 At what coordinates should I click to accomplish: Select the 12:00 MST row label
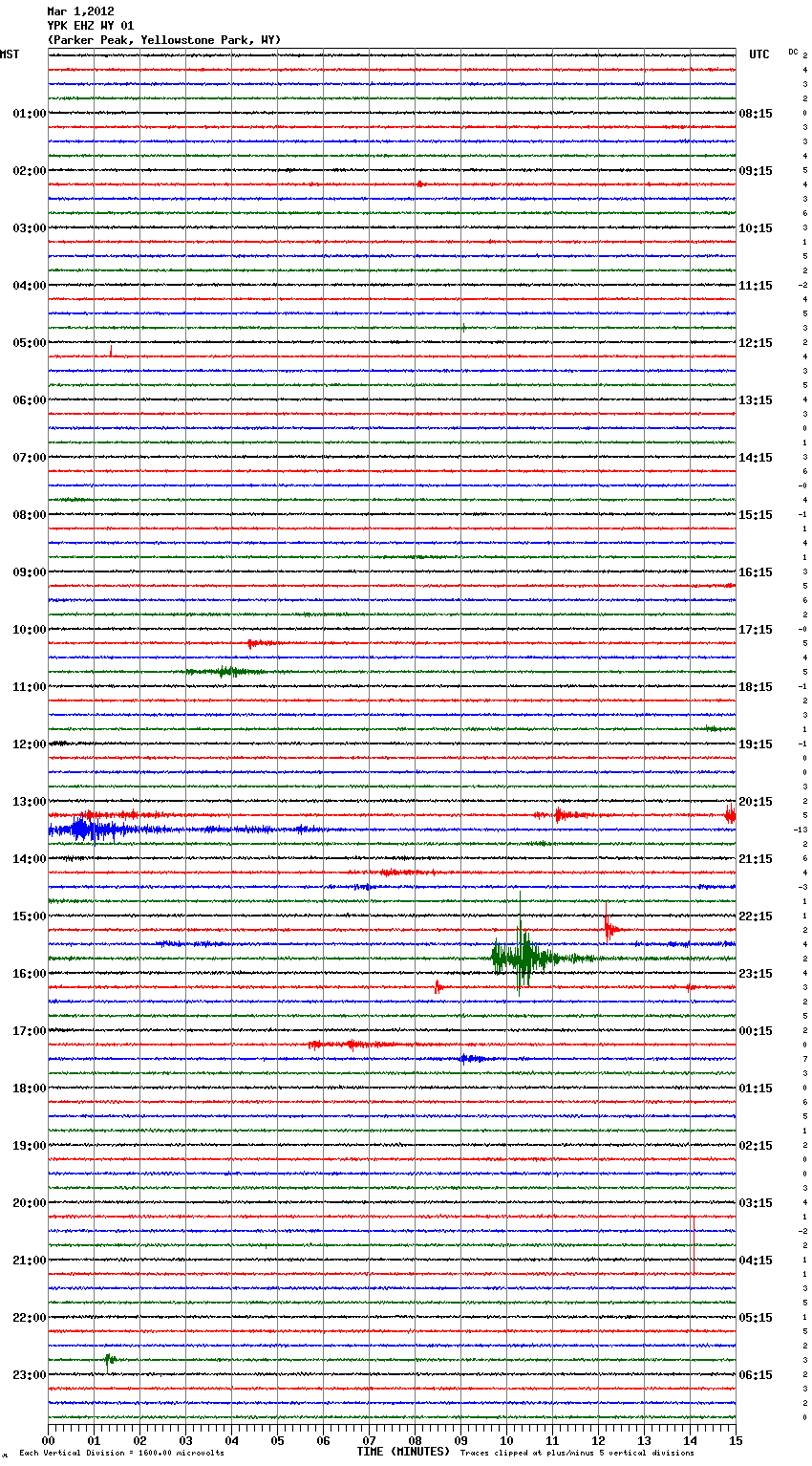click(x=30, y=744)
